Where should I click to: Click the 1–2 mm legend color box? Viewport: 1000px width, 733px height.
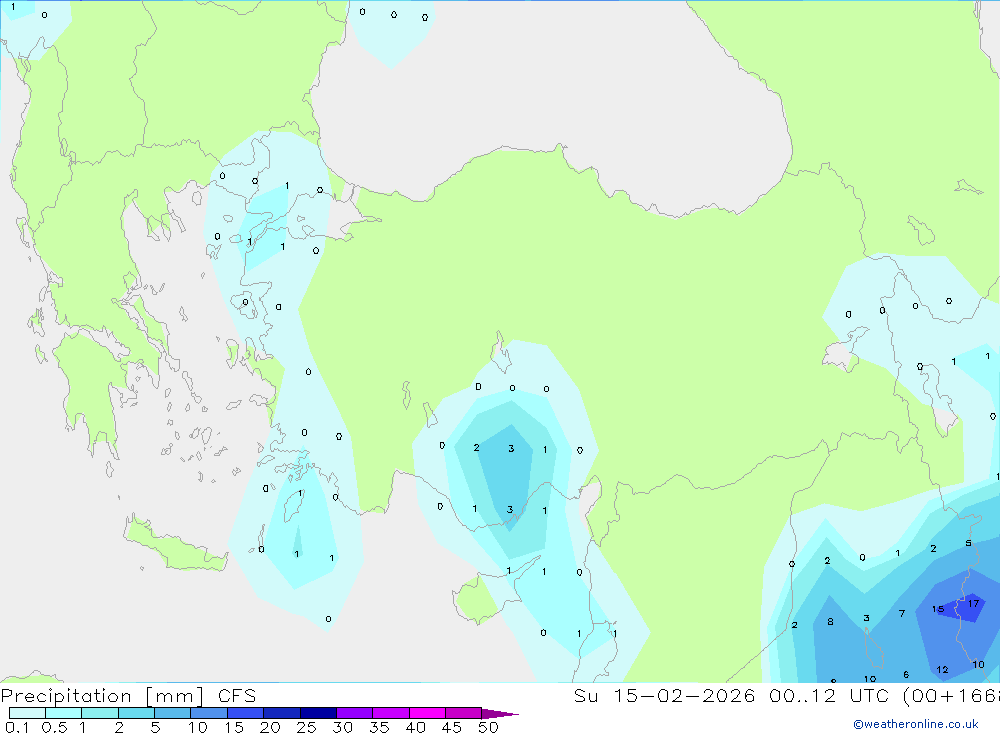pyautogui.click(x=100, y=713)
